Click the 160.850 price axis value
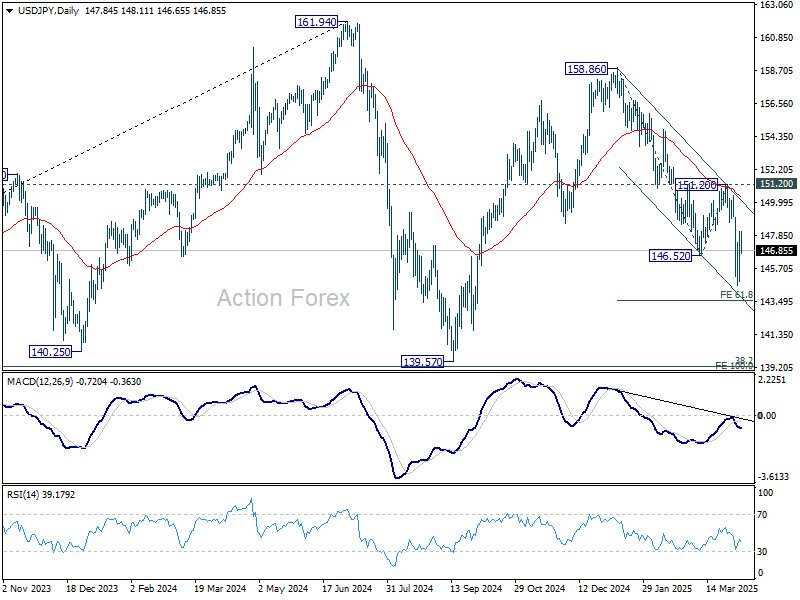The height and width of the screenshot is (600, 800). (x=776, y=38)
